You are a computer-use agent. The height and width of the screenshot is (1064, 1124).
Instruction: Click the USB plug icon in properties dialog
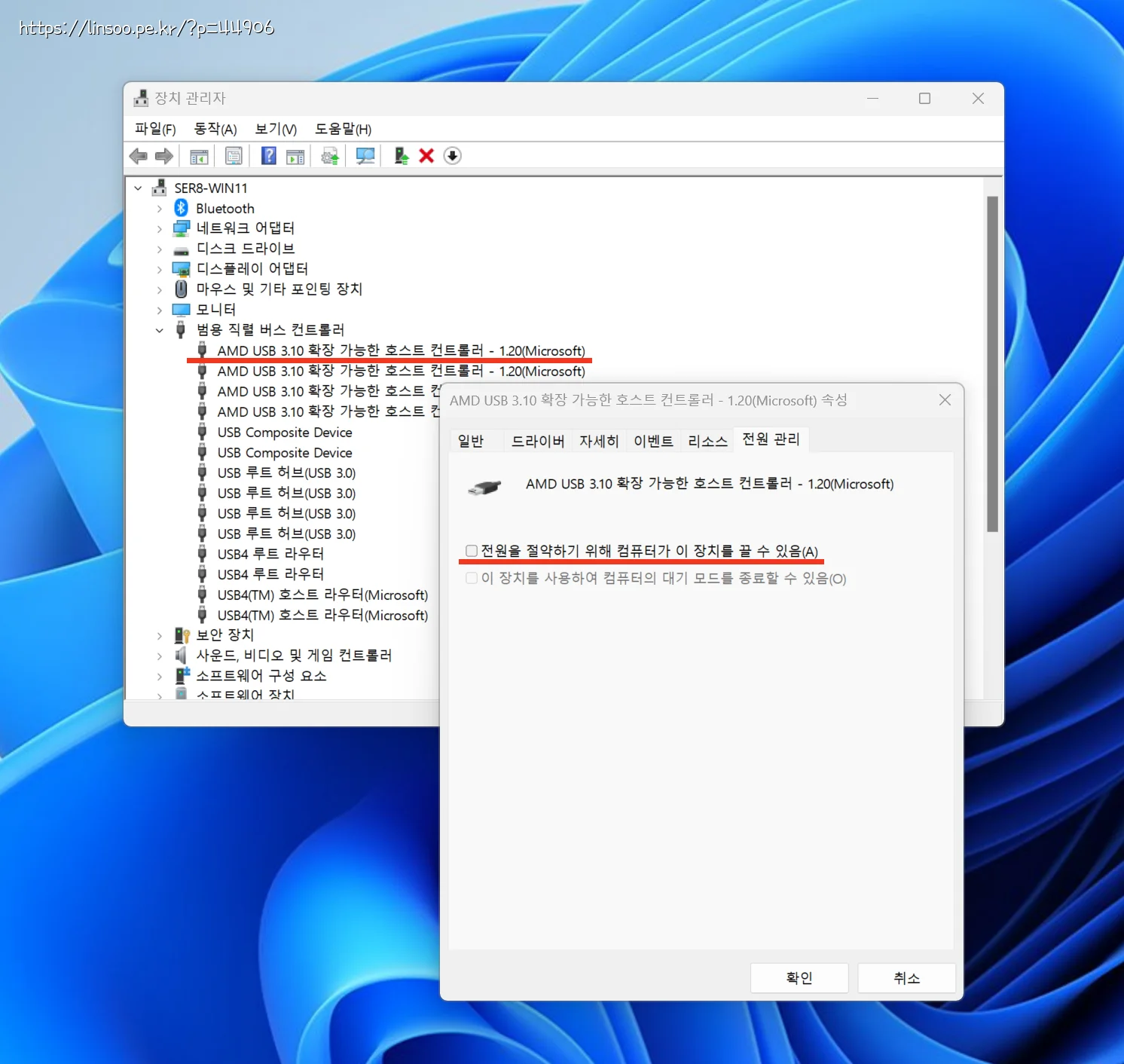484,488
